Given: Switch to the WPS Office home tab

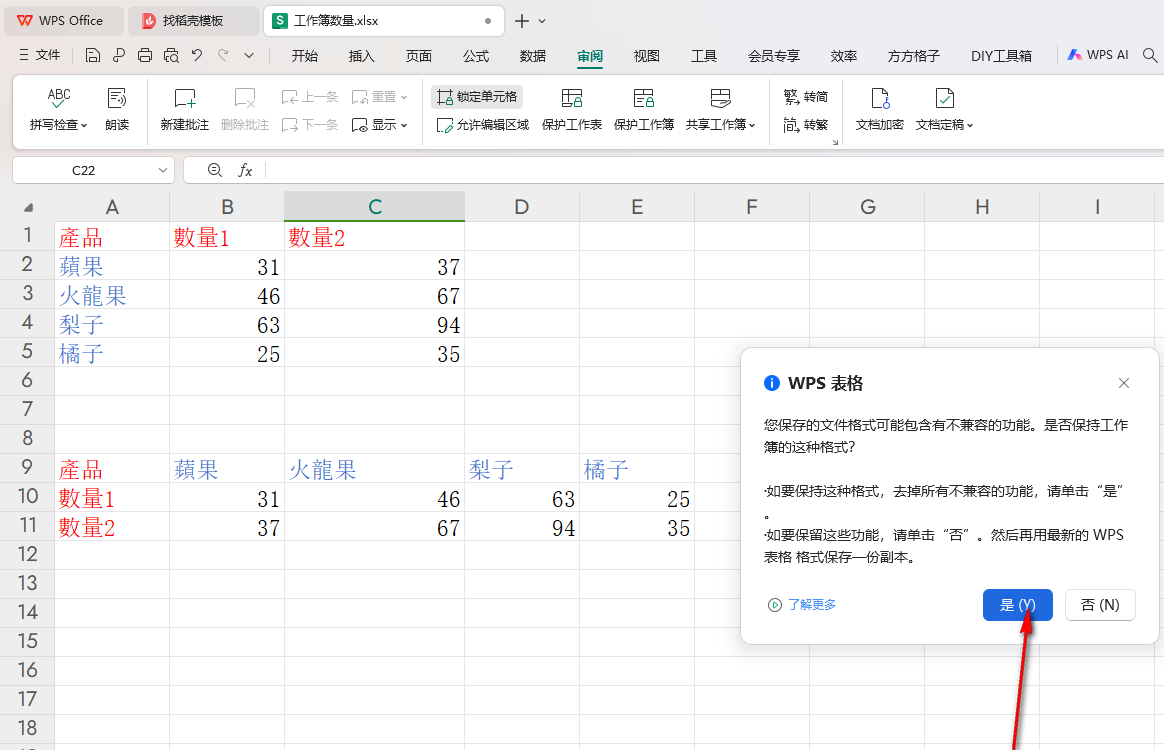Looking at the screenshot, I should click(x=63, y=21).
